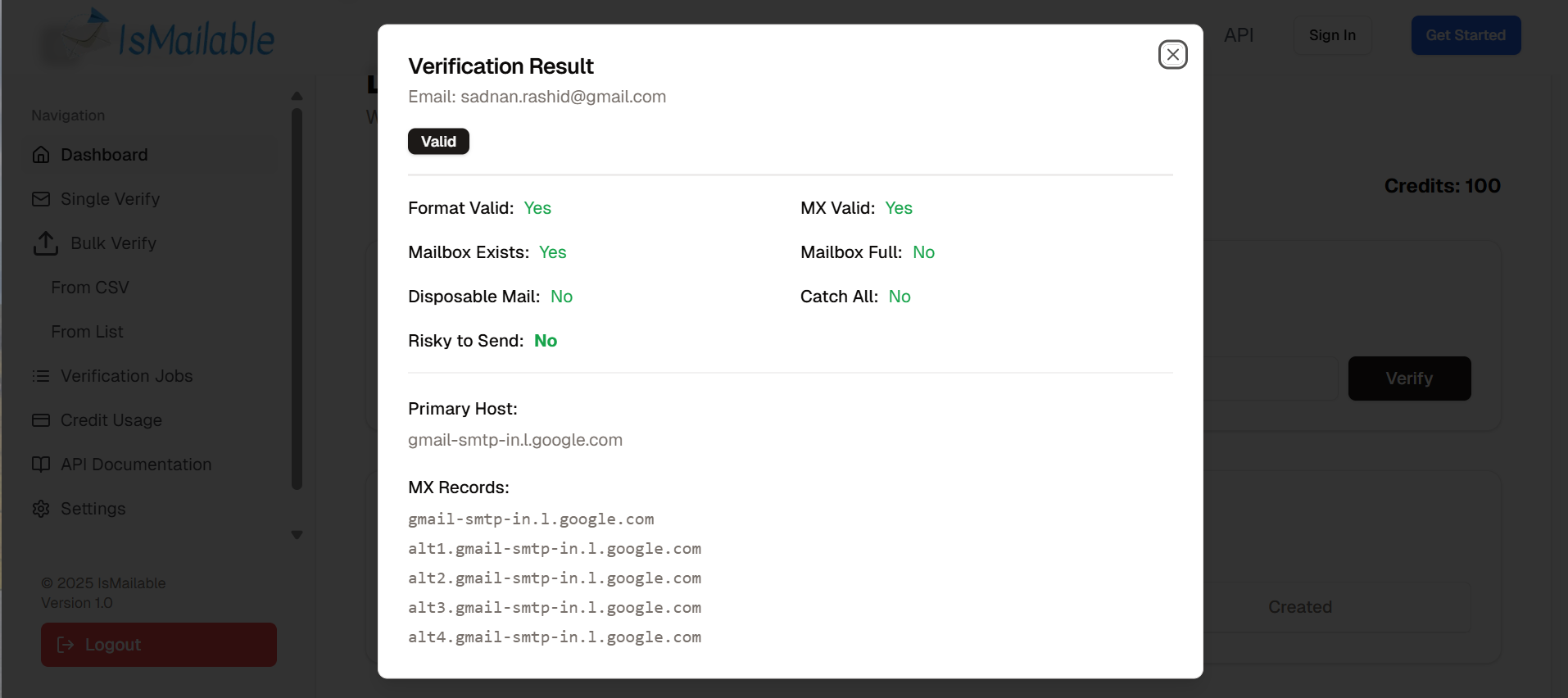Click MX record alt2.gmail-smtp-in.l.google.com
Image resolution: width=1568 pixels, height=698 pixels.
pyautogui.click(x=555, y=578)
